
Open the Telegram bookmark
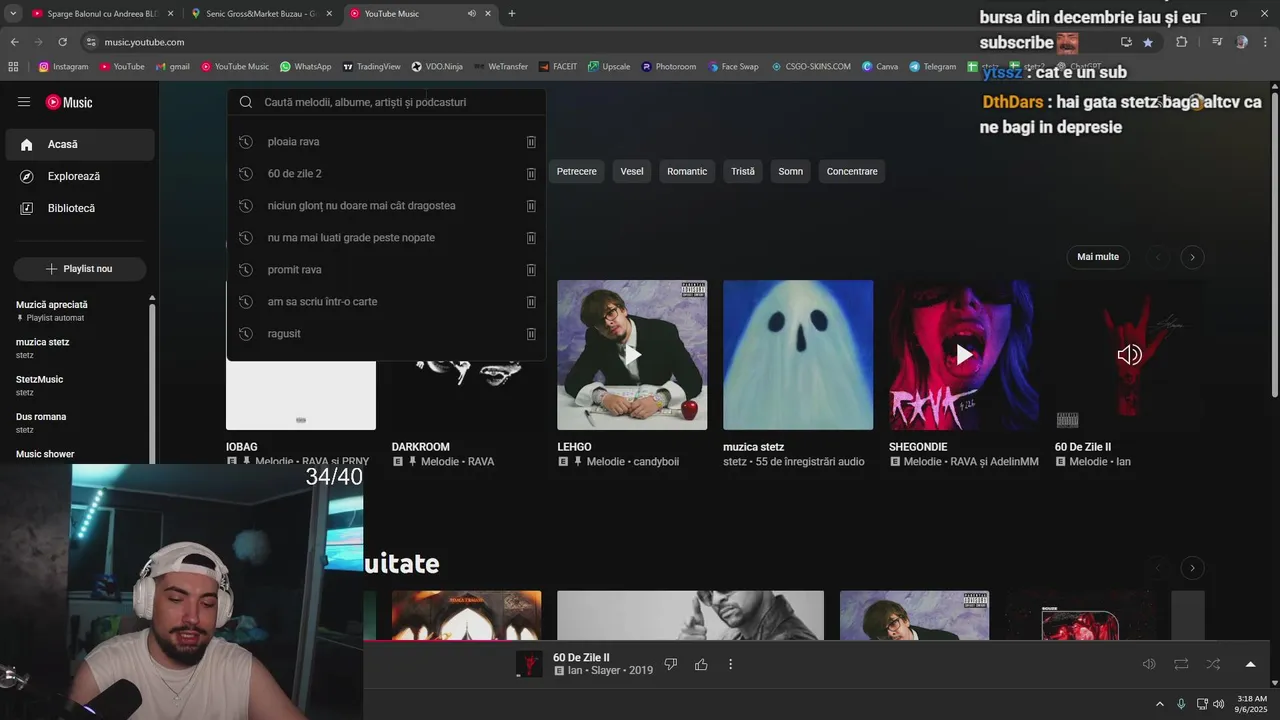pyautogui.click(x=933, y=67)
